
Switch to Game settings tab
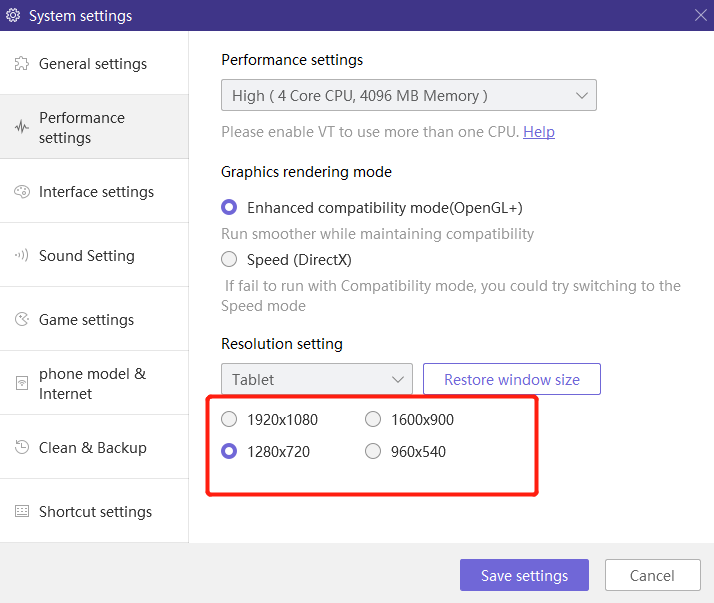click(x=86, y=320)
